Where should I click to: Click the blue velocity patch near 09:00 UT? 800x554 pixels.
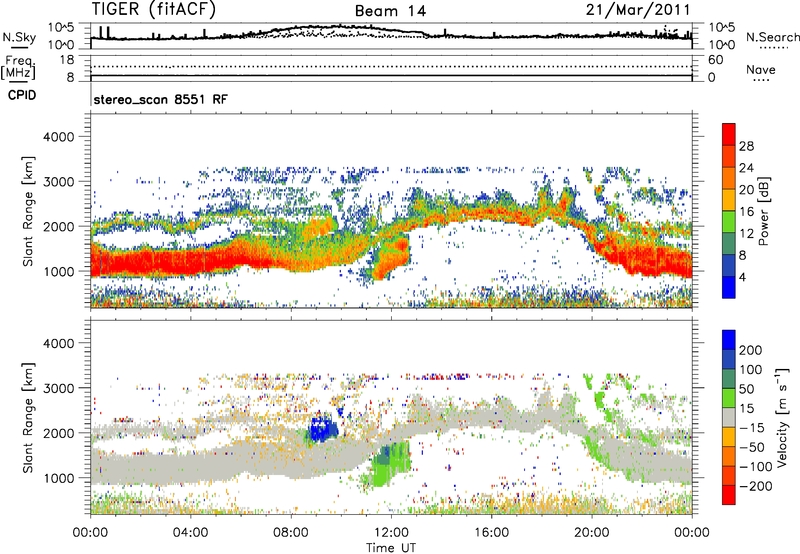point(323,429)
